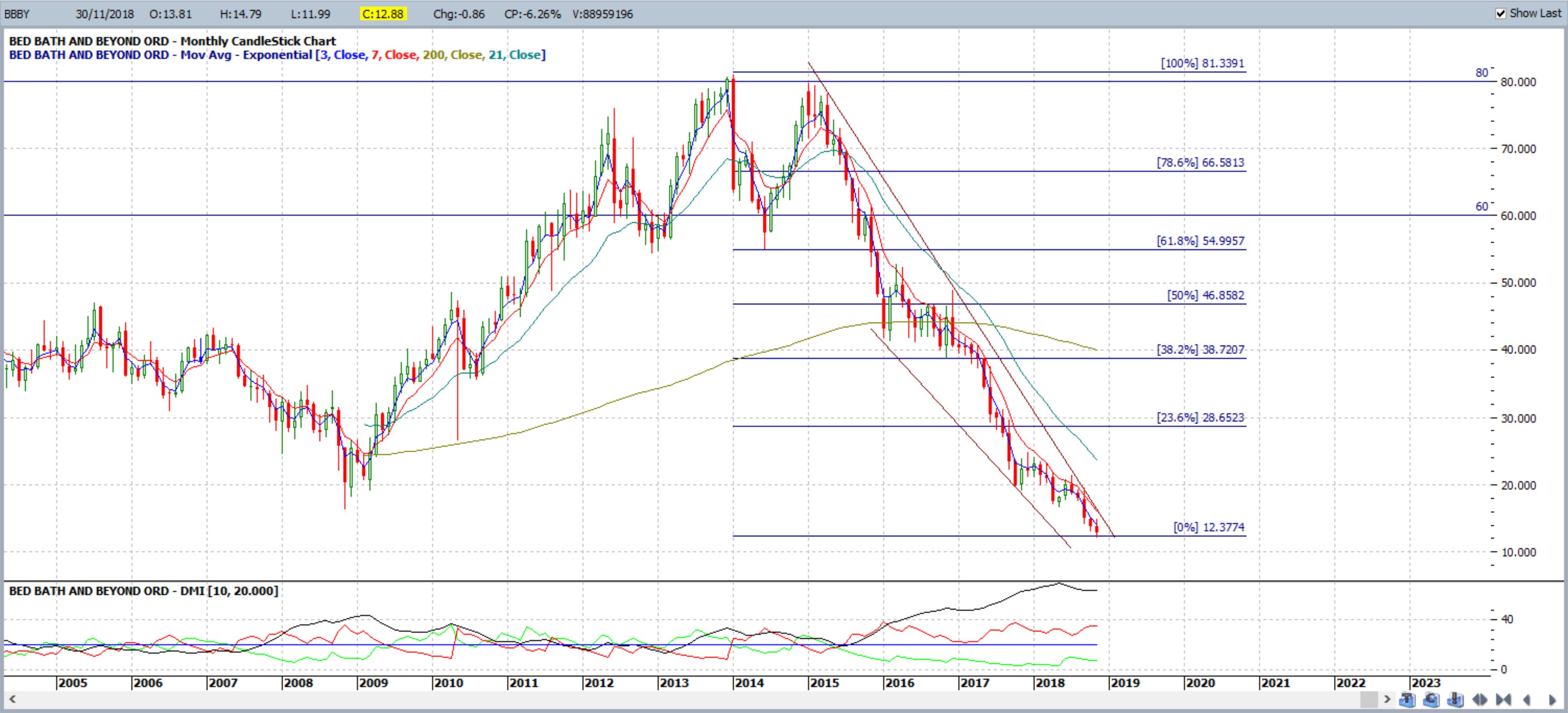This screenshot has width=1568, height=713.
Task: Click the scrollbar right arrow
Action: (1387, 699)
